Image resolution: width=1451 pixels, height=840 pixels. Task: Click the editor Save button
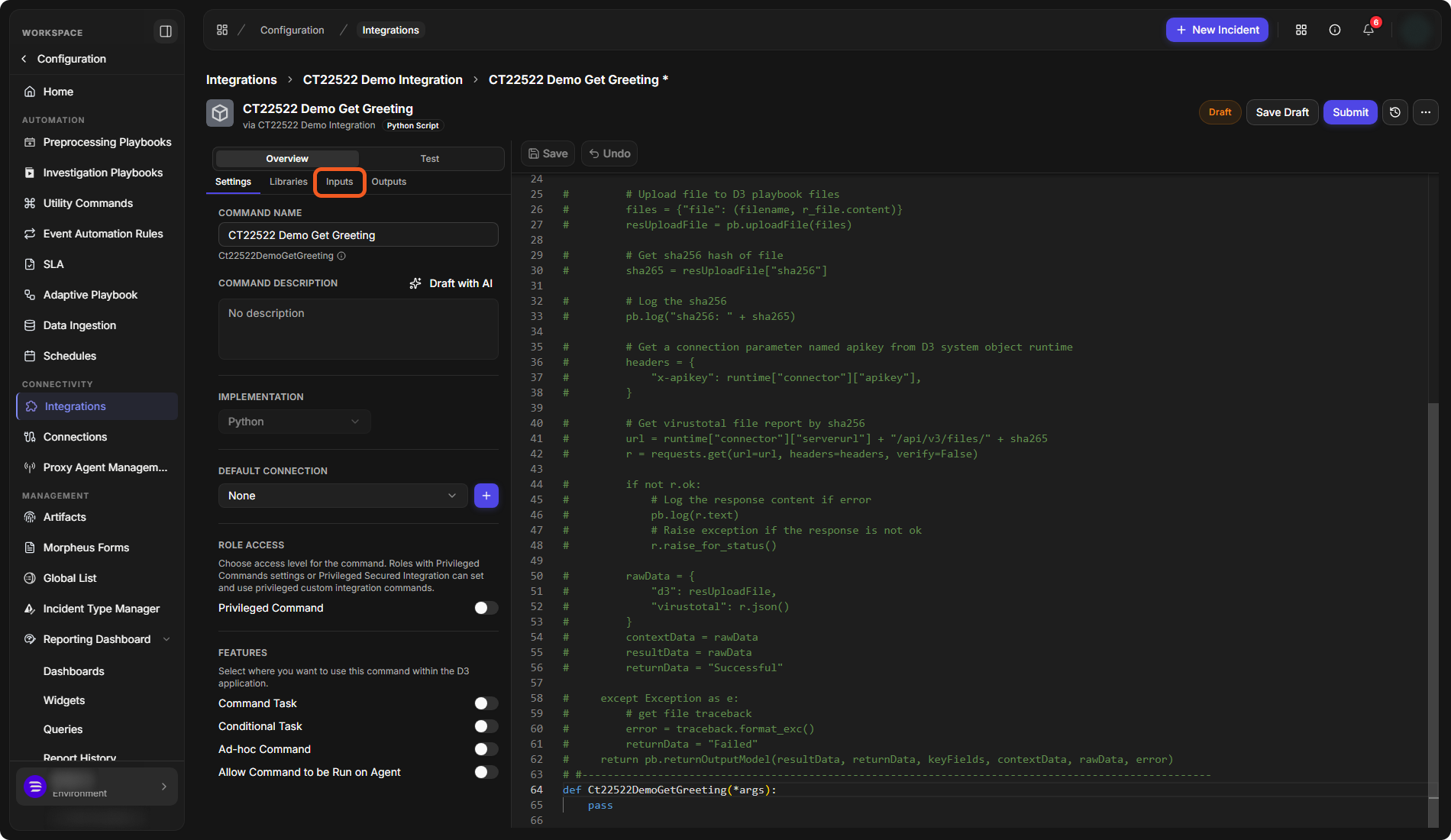point(548,153)
